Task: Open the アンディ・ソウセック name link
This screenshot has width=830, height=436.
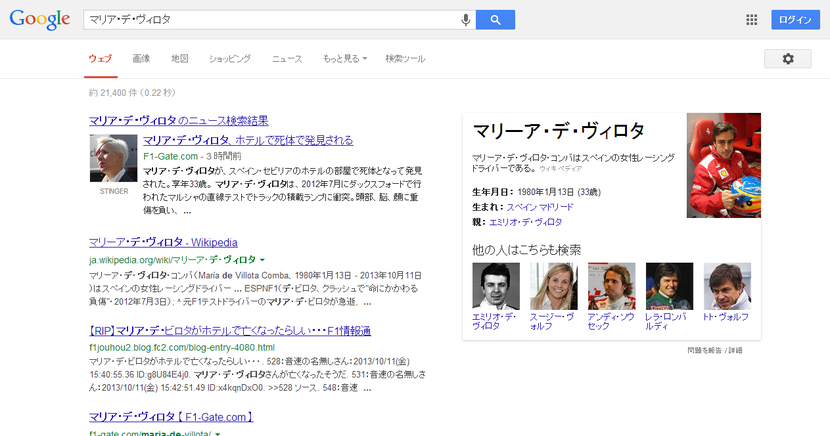Action: tap(610, 322)
